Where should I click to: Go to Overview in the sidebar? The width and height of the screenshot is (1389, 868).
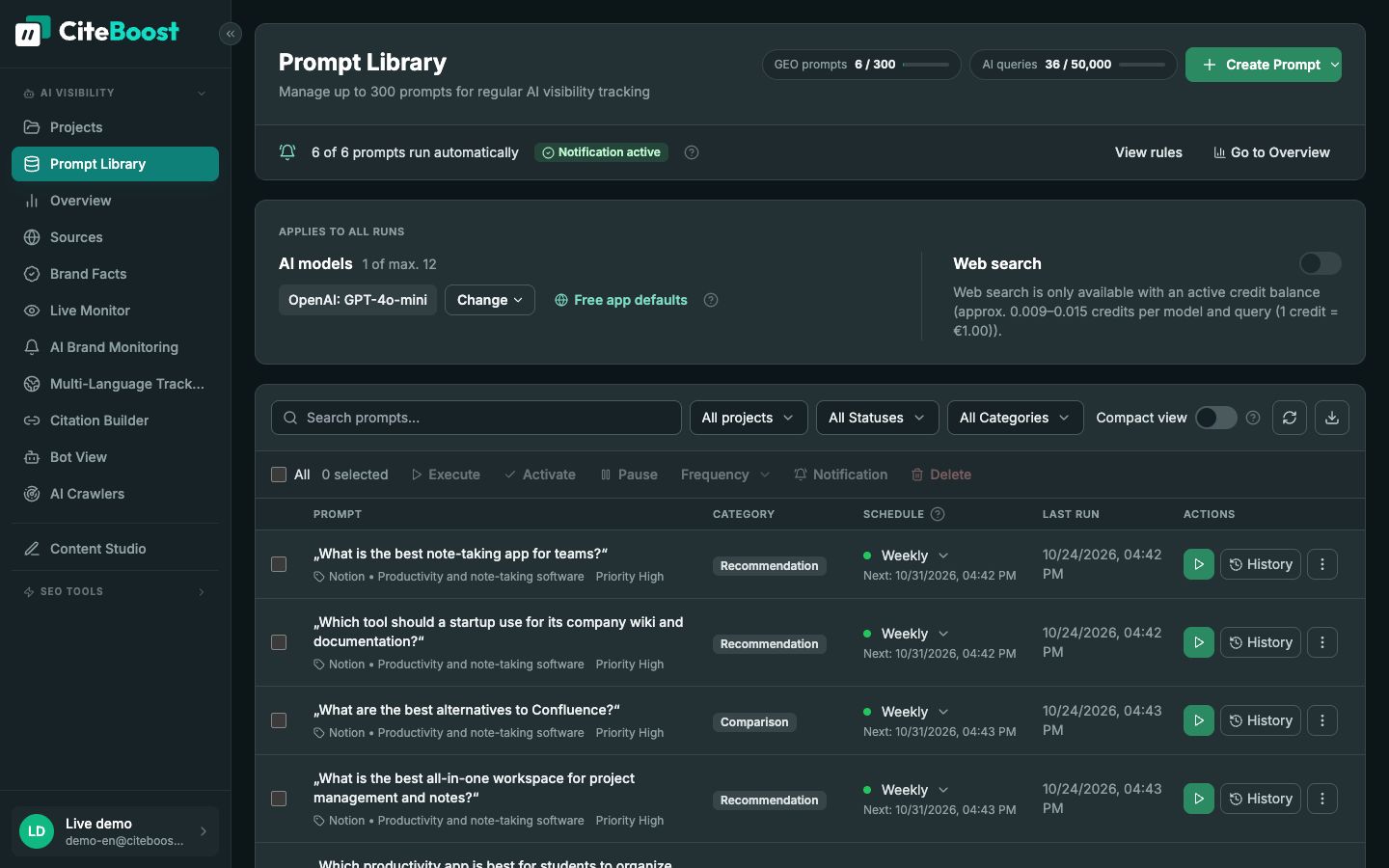coord(115,201)
